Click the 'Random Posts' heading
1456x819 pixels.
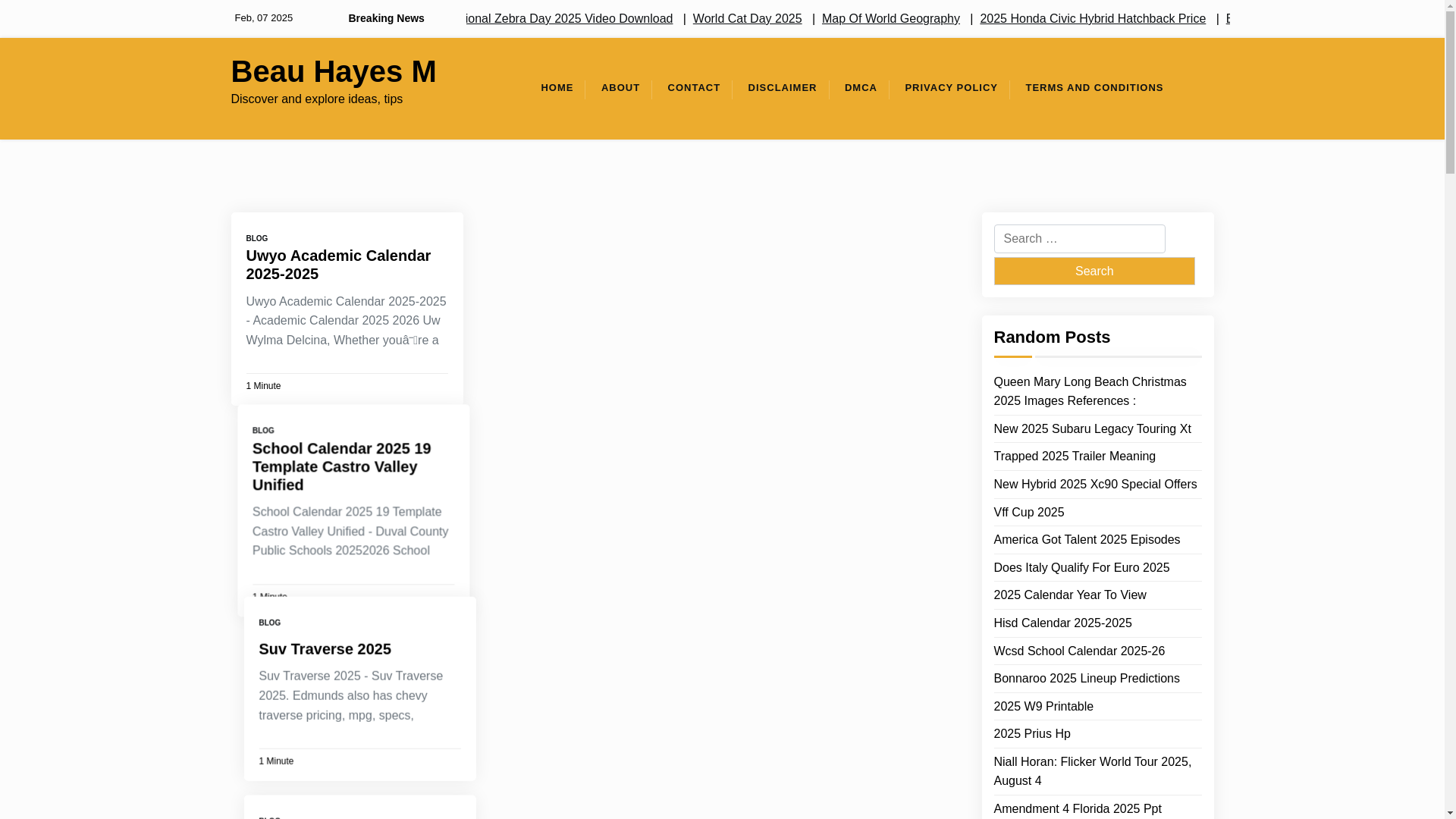pos(1052,337)
